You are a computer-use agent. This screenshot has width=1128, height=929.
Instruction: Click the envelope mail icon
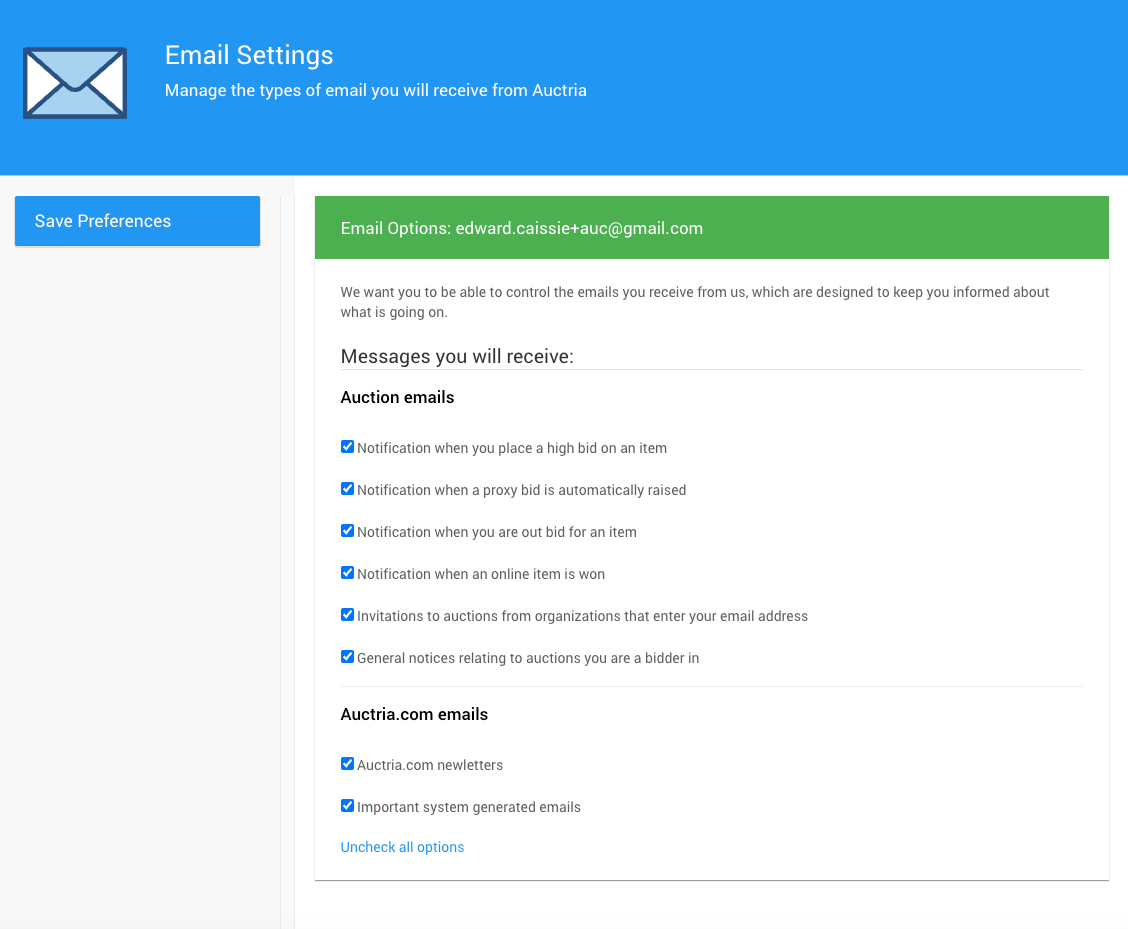pos(75,83)
